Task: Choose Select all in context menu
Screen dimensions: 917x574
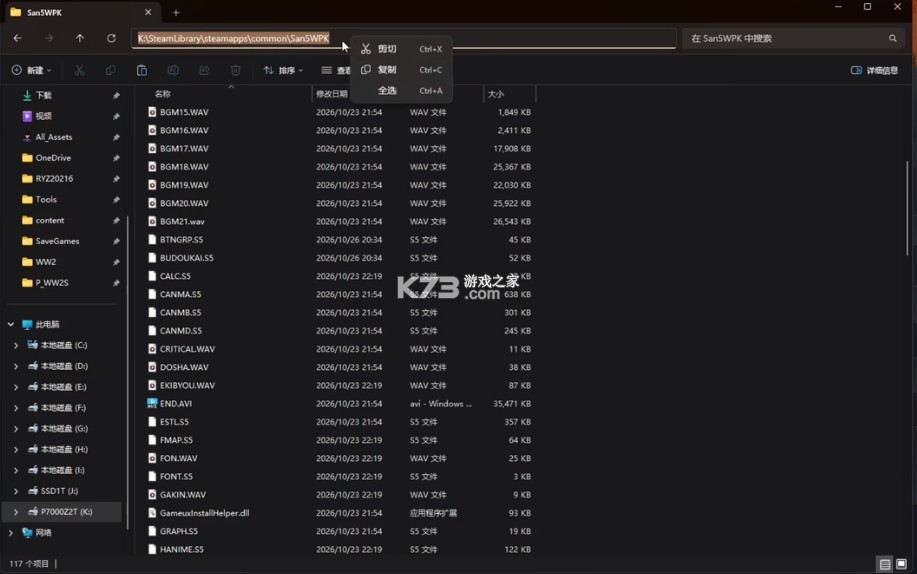Action: [x=401, y=91]
